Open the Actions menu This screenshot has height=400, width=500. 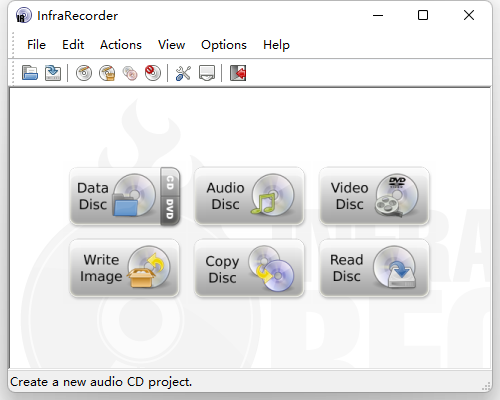point(121,45)
